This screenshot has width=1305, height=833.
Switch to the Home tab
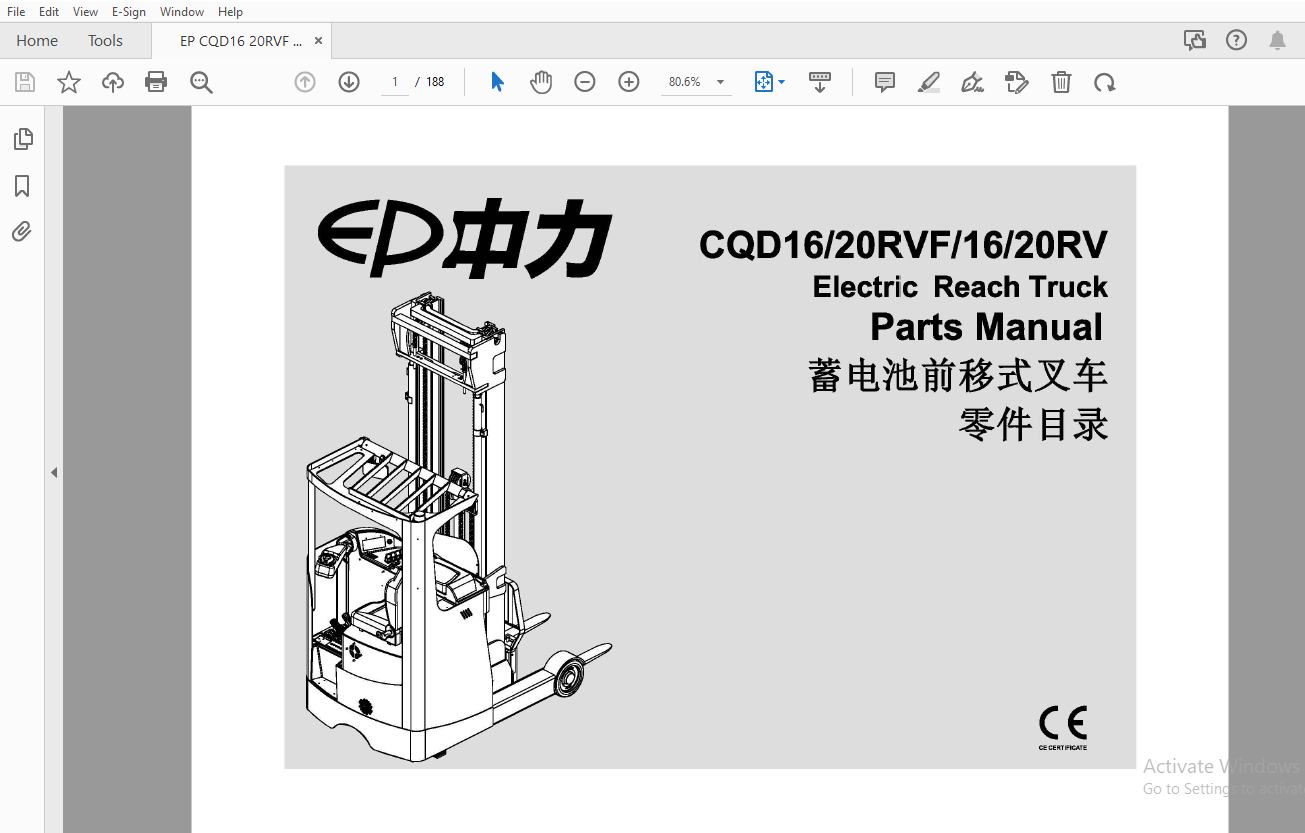[37, 41]
